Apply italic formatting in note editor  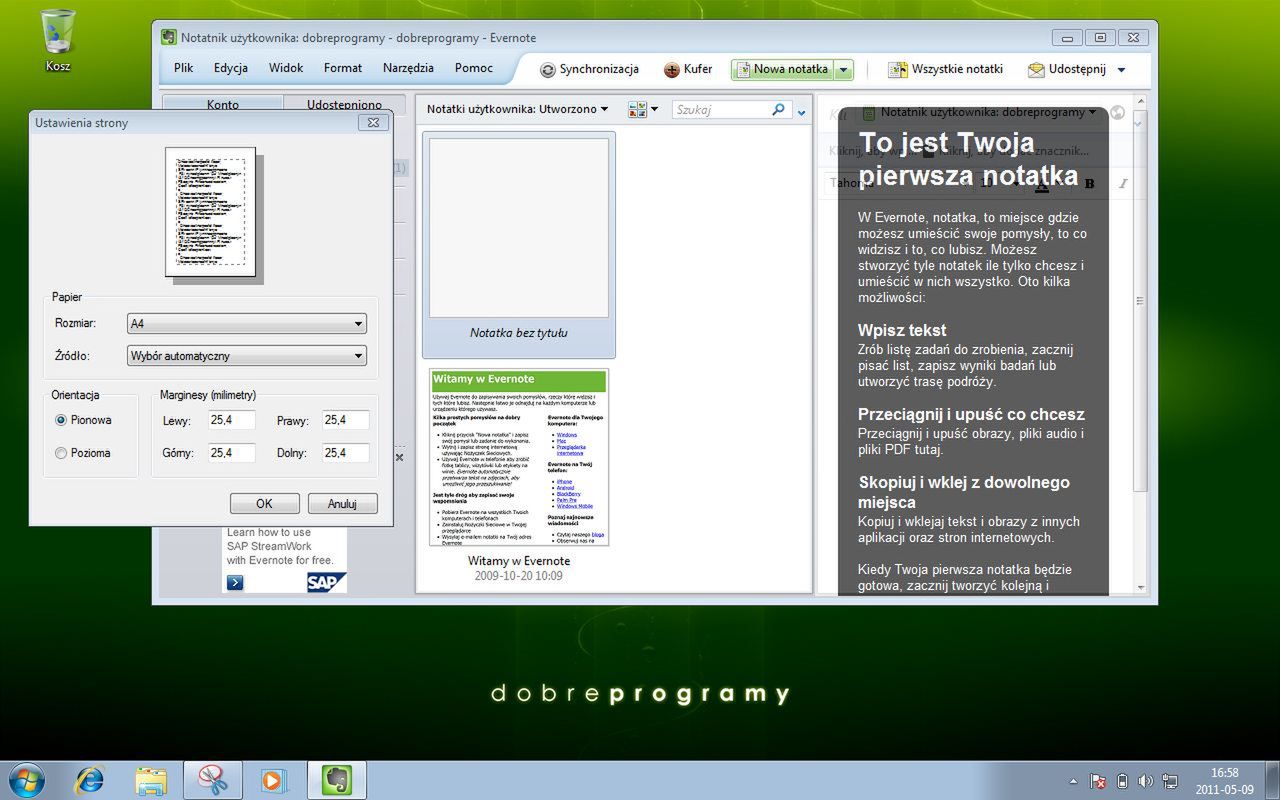1123,183
